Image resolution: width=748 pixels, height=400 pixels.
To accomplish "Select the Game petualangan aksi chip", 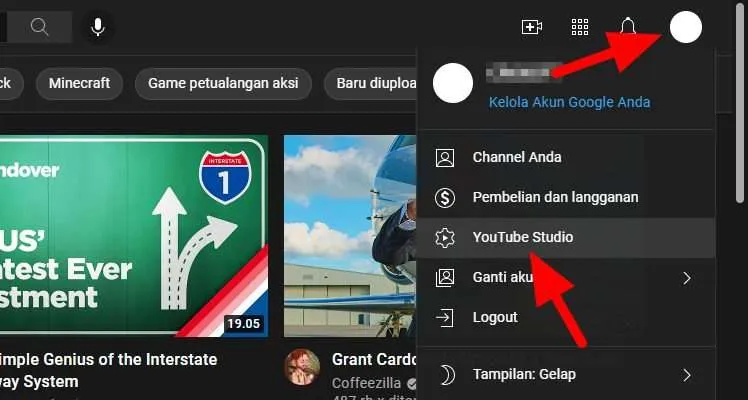I will tap(223, 83).
